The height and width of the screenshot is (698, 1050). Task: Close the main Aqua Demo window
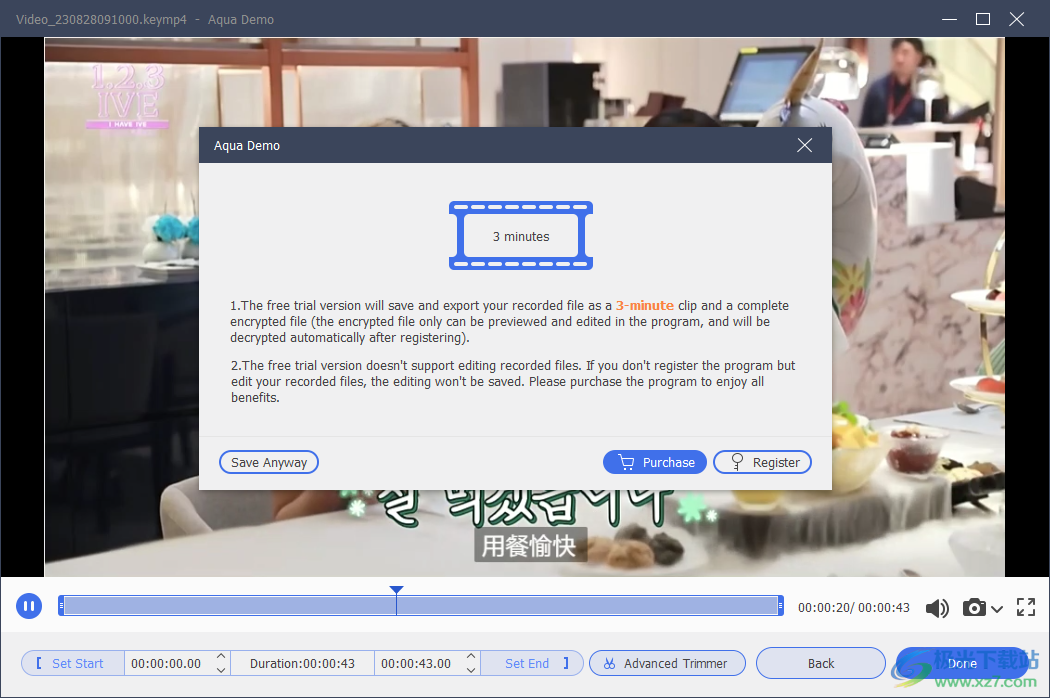coord(1017,19)
